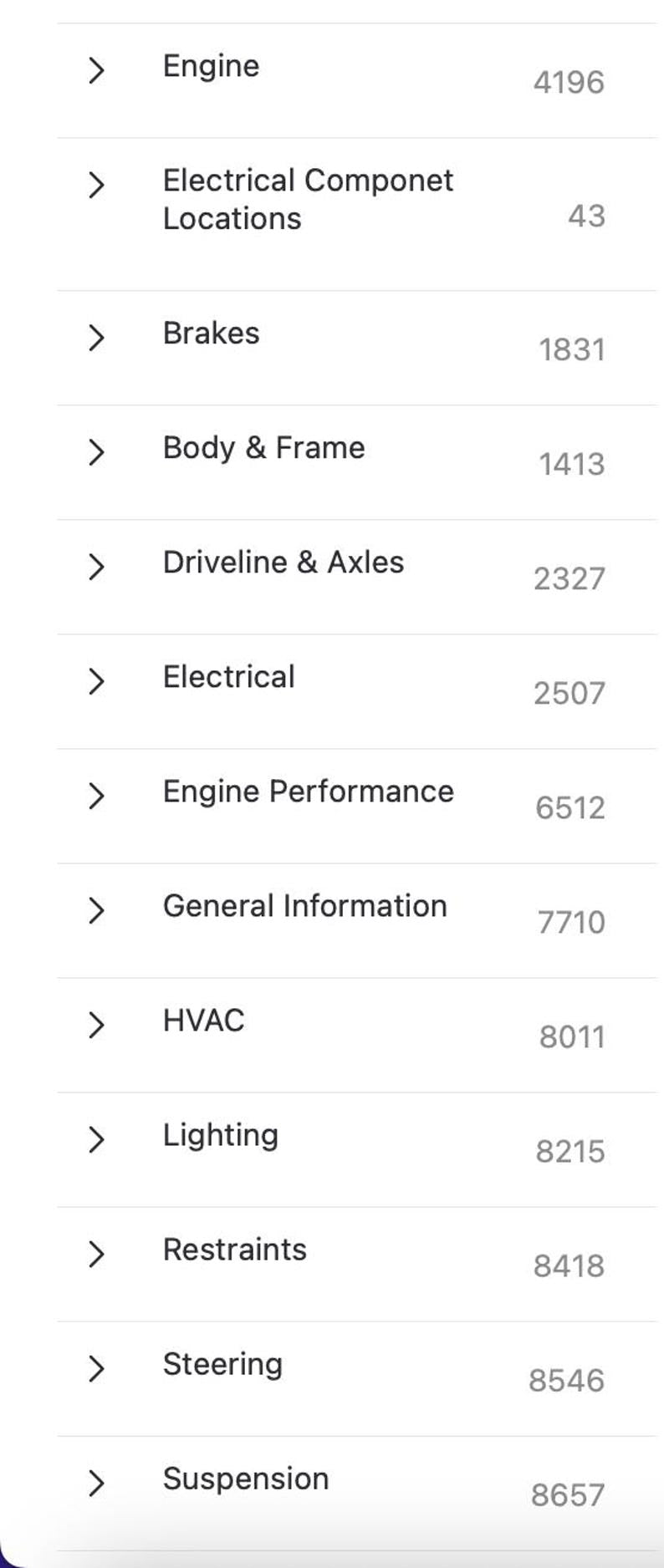Select the Lighting category label

coord(221,1135)
